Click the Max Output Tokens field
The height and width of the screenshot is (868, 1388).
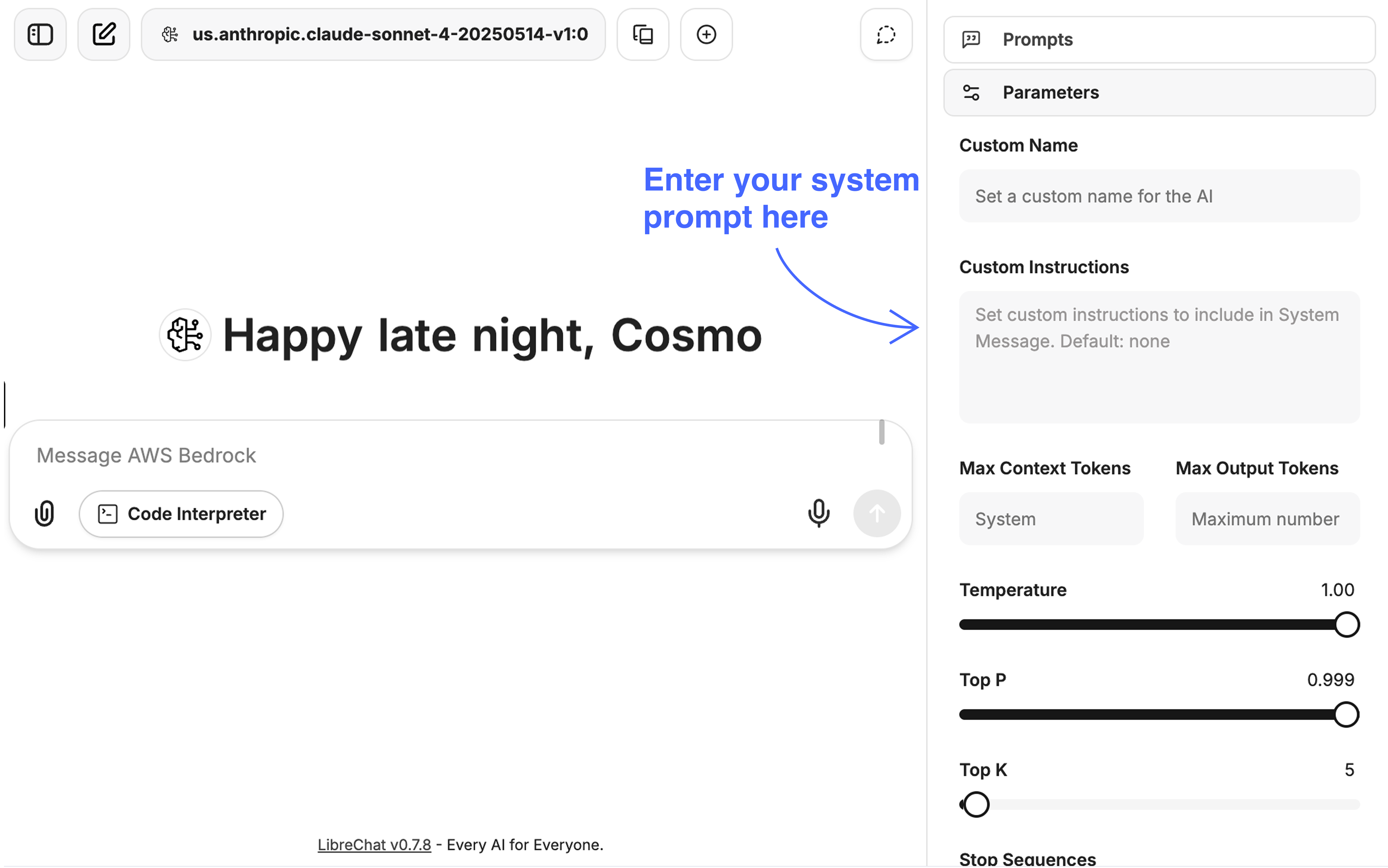(x=1267, y=519)
